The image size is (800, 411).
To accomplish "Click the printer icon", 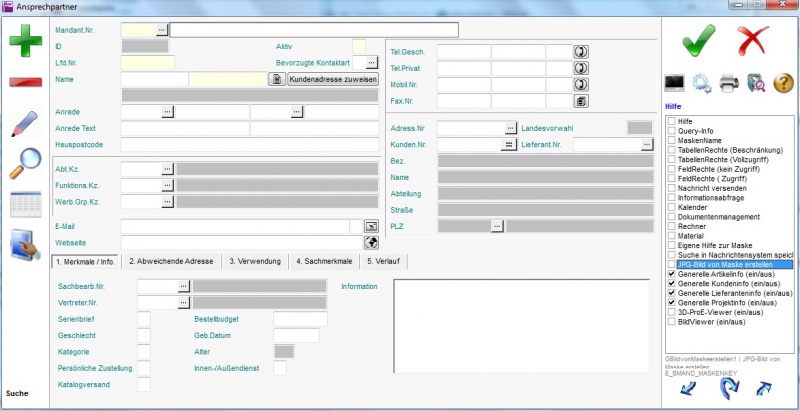I will 729,84.
